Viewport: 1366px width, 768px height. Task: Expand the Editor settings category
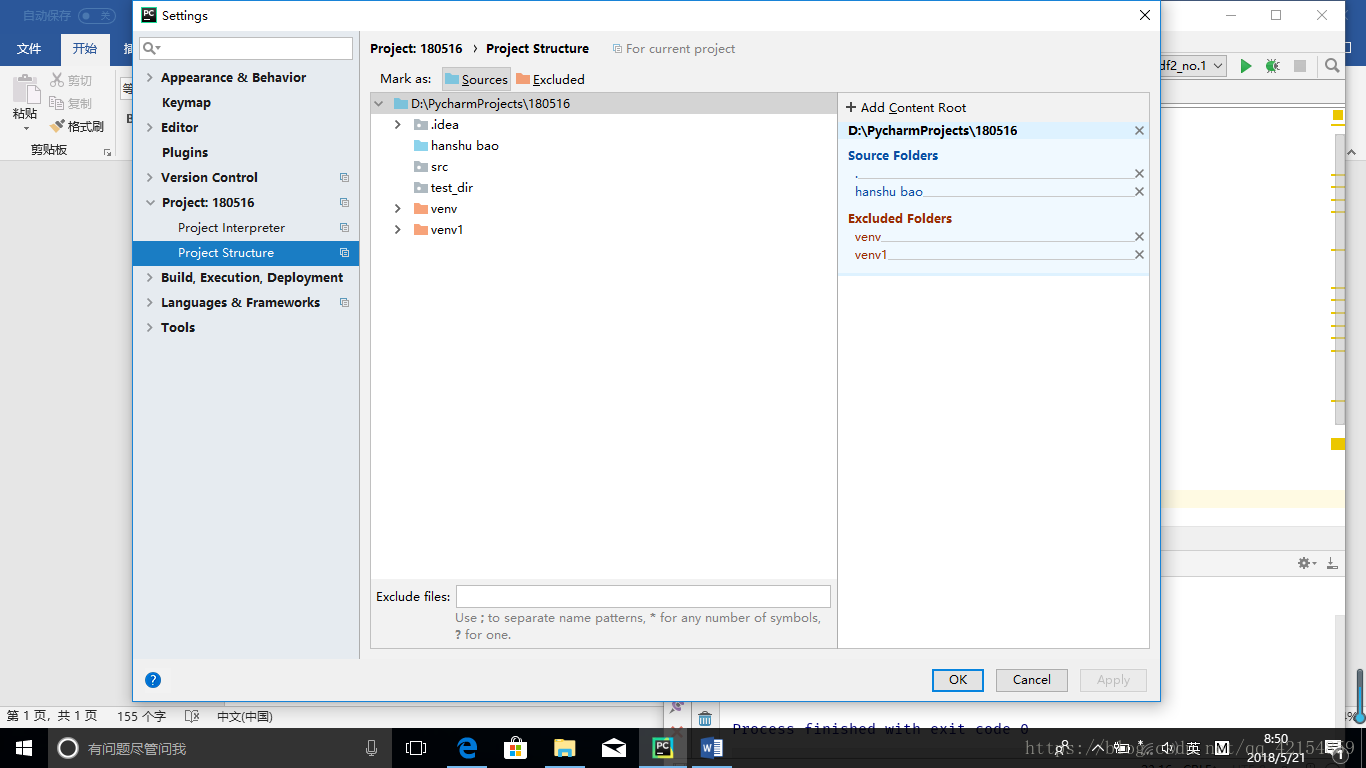point(150,128)
